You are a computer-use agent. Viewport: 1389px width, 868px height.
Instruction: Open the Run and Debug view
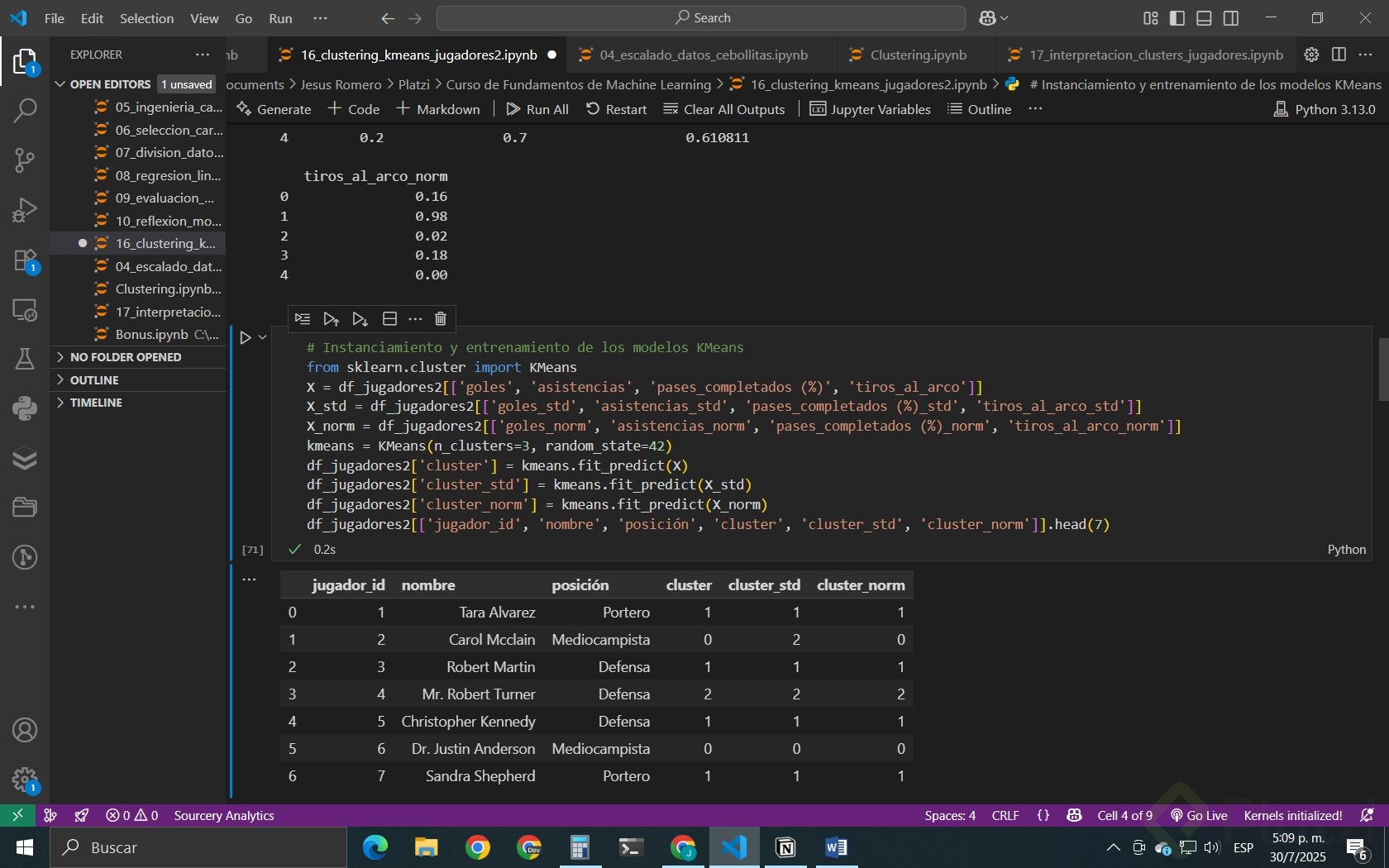point(25,210)
